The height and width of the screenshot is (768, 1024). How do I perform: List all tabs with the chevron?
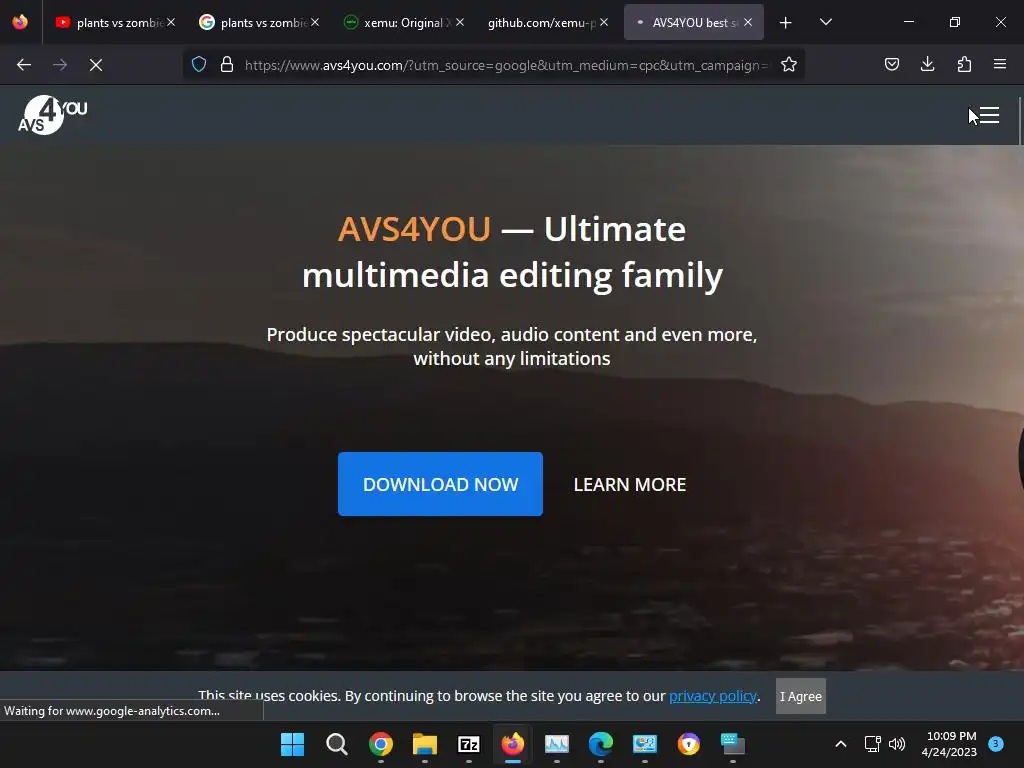(825, 22)
